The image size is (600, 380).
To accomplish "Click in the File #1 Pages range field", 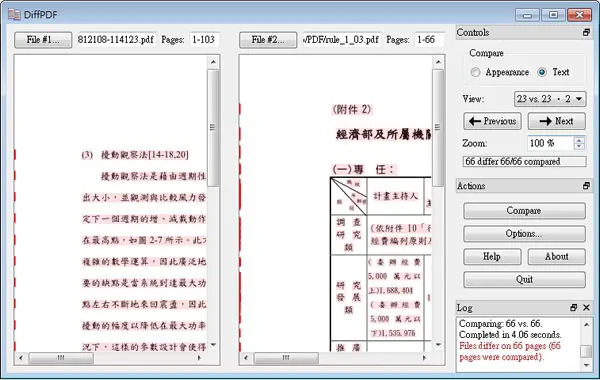I will (204, 40).
